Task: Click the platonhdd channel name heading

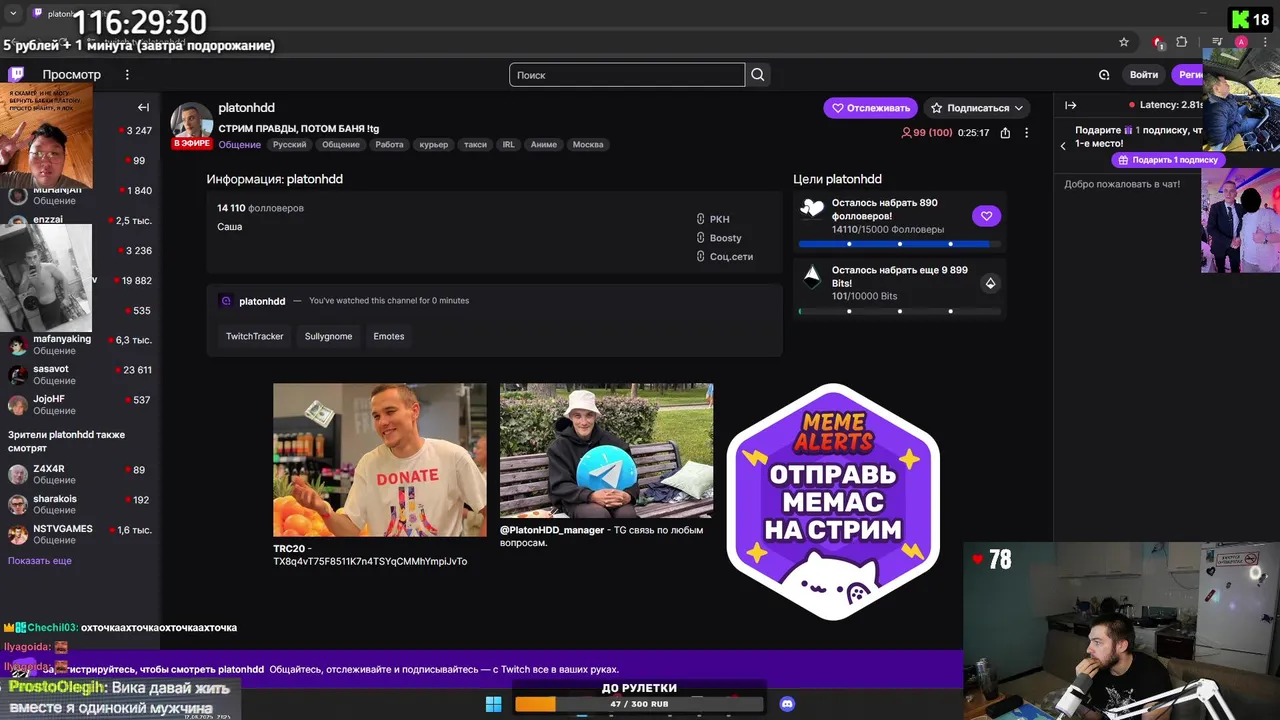Action: tap(246, 108)
